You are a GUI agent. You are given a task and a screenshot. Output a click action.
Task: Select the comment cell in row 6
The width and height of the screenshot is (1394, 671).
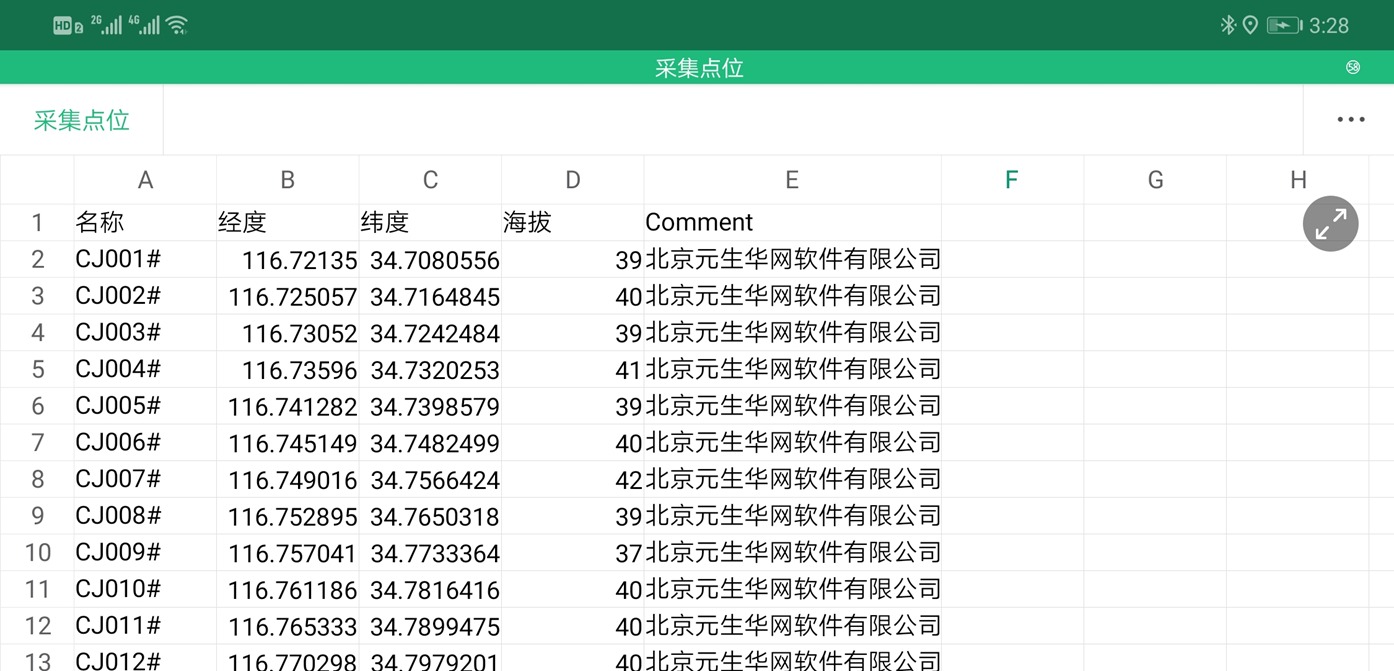792,406
